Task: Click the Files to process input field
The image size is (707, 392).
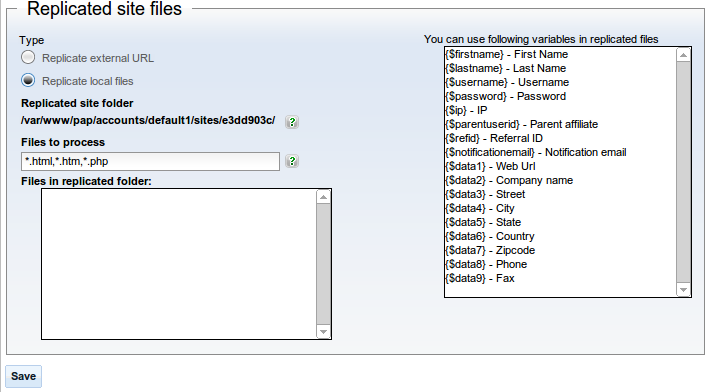Action: point(150,161)
